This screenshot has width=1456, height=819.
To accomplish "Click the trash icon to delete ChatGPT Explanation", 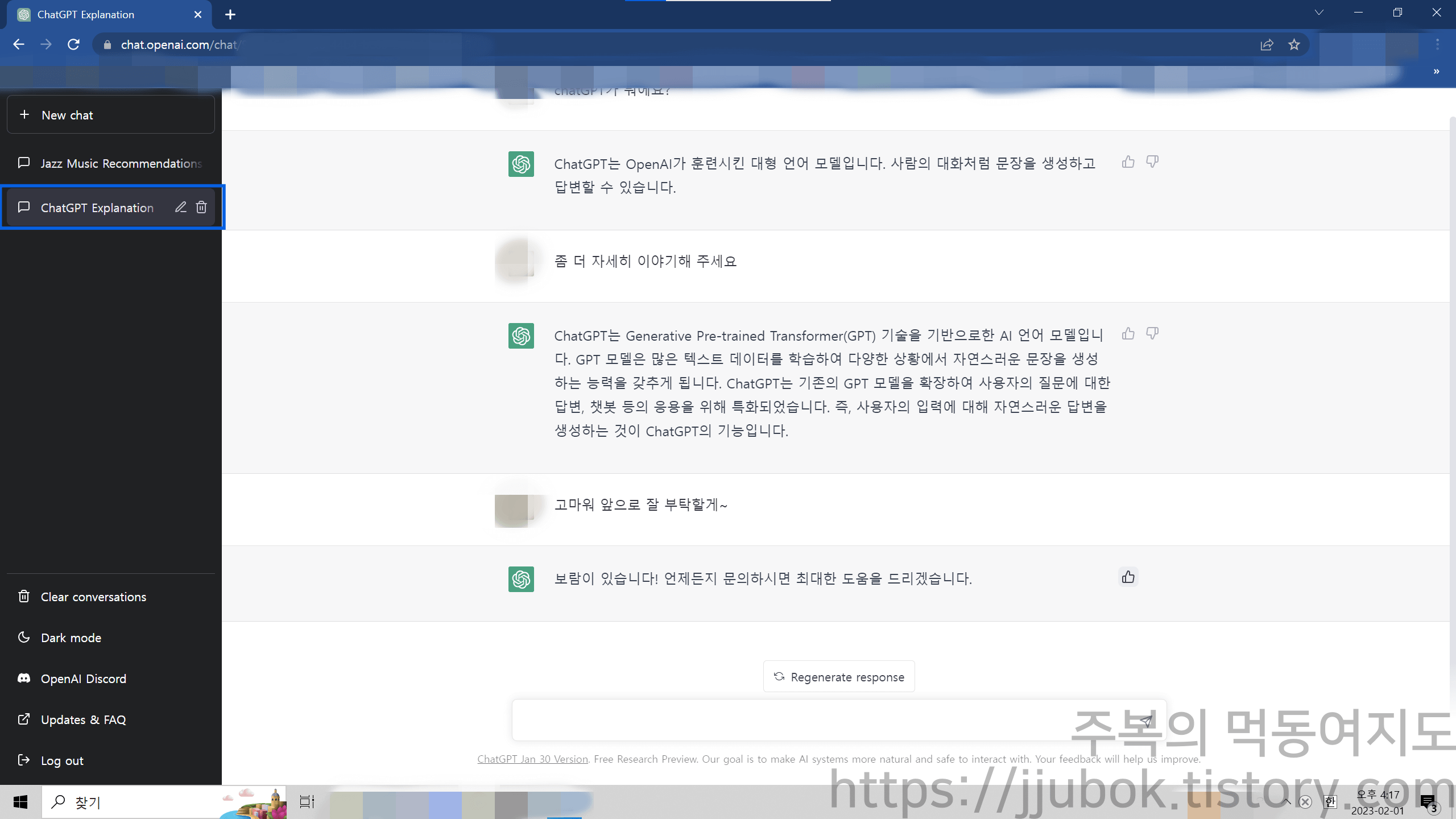I will pyautogui.click(x=201, y=207).
